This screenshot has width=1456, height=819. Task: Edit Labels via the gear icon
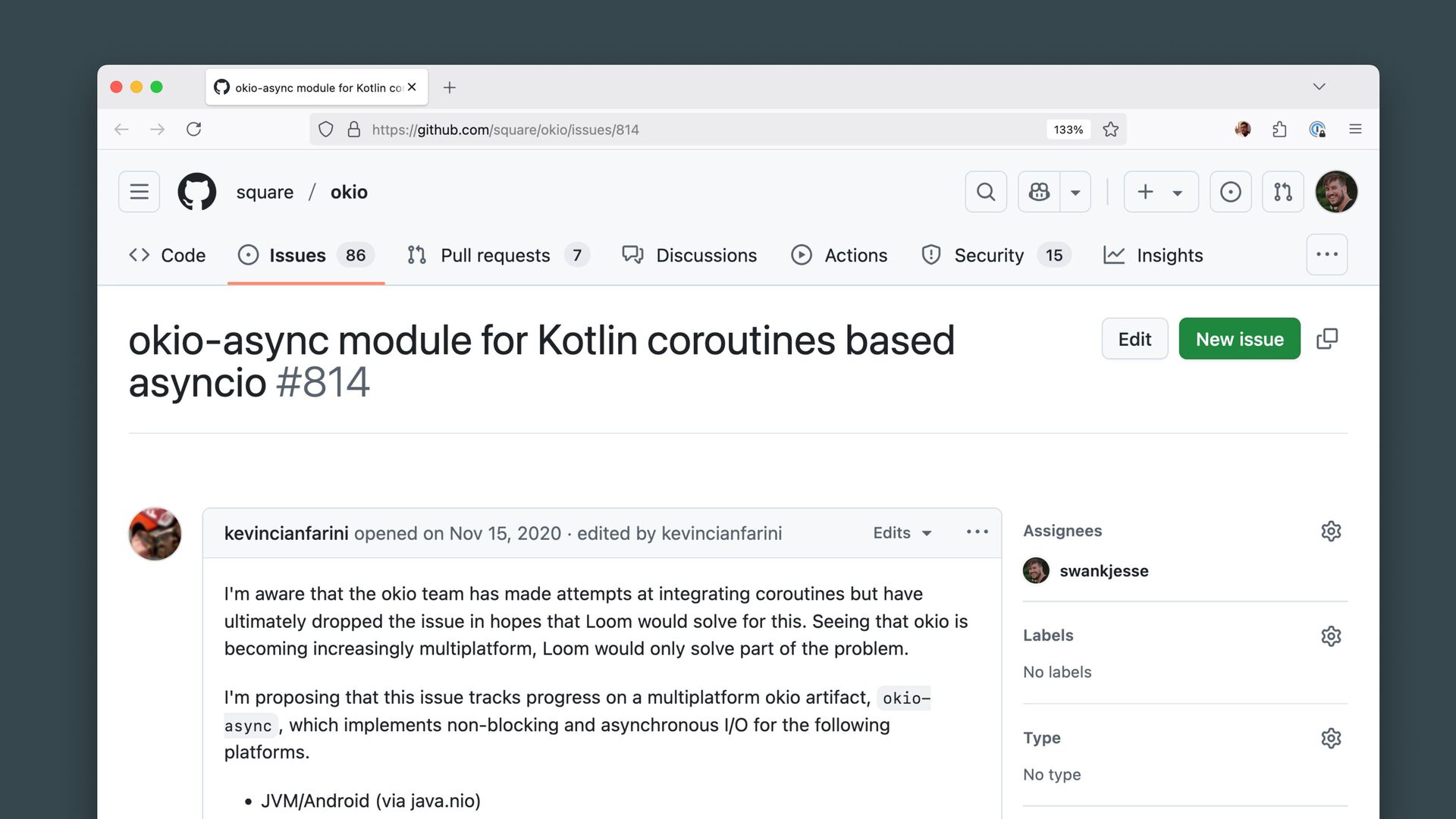coord(1331,635)
